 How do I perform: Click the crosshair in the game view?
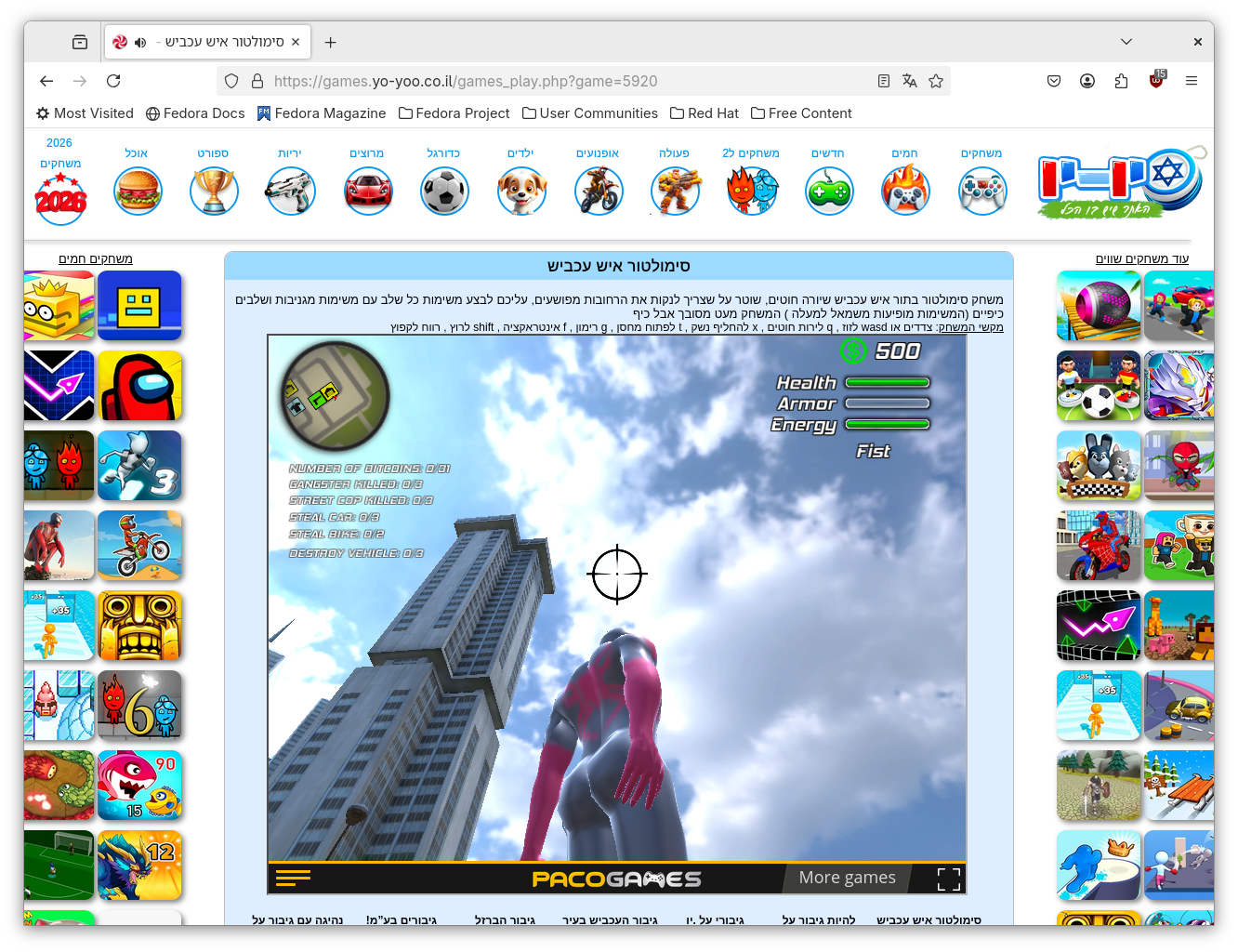pos(617,575)
